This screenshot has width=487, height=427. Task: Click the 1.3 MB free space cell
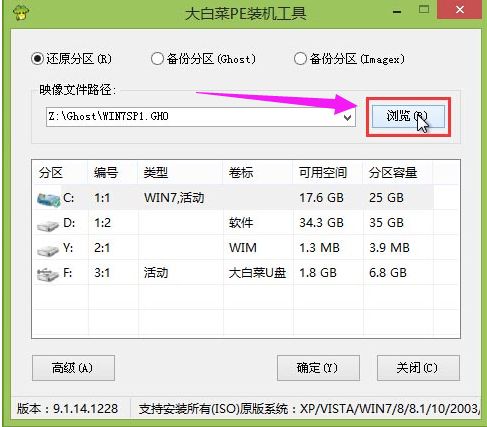319,248
